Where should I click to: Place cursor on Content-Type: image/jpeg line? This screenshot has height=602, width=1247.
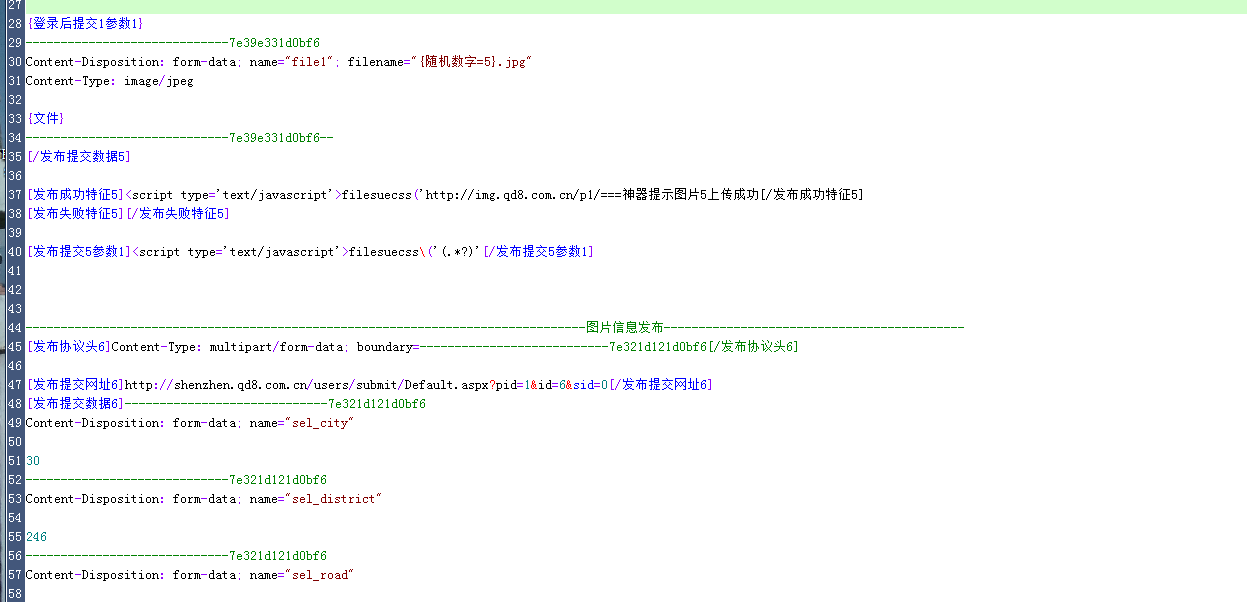110,80
